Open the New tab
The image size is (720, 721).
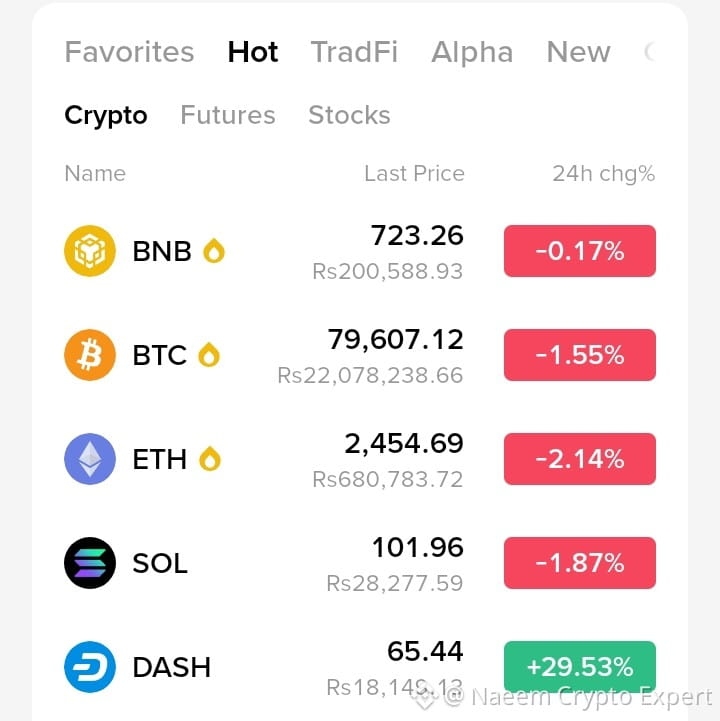click(578, 52)
